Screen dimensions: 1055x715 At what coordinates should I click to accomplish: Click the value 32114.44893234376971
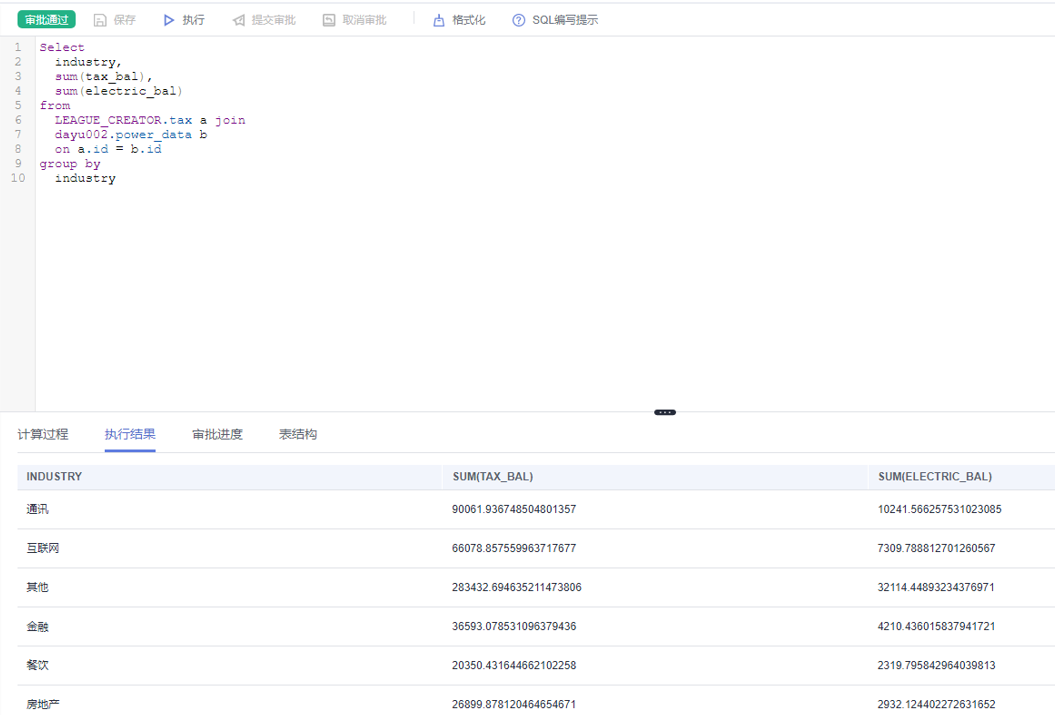point(936,587)
